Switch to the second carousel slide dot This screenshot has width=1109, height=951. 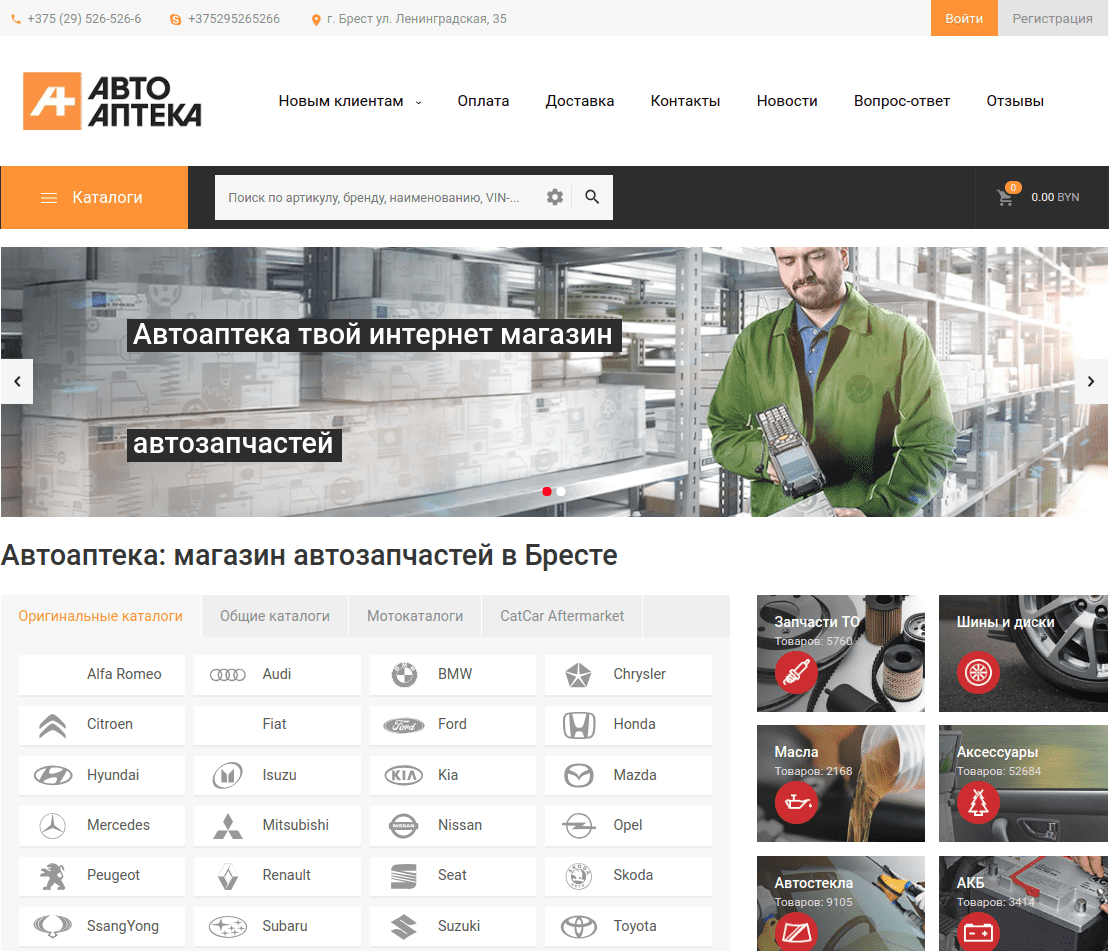[561, 491]
